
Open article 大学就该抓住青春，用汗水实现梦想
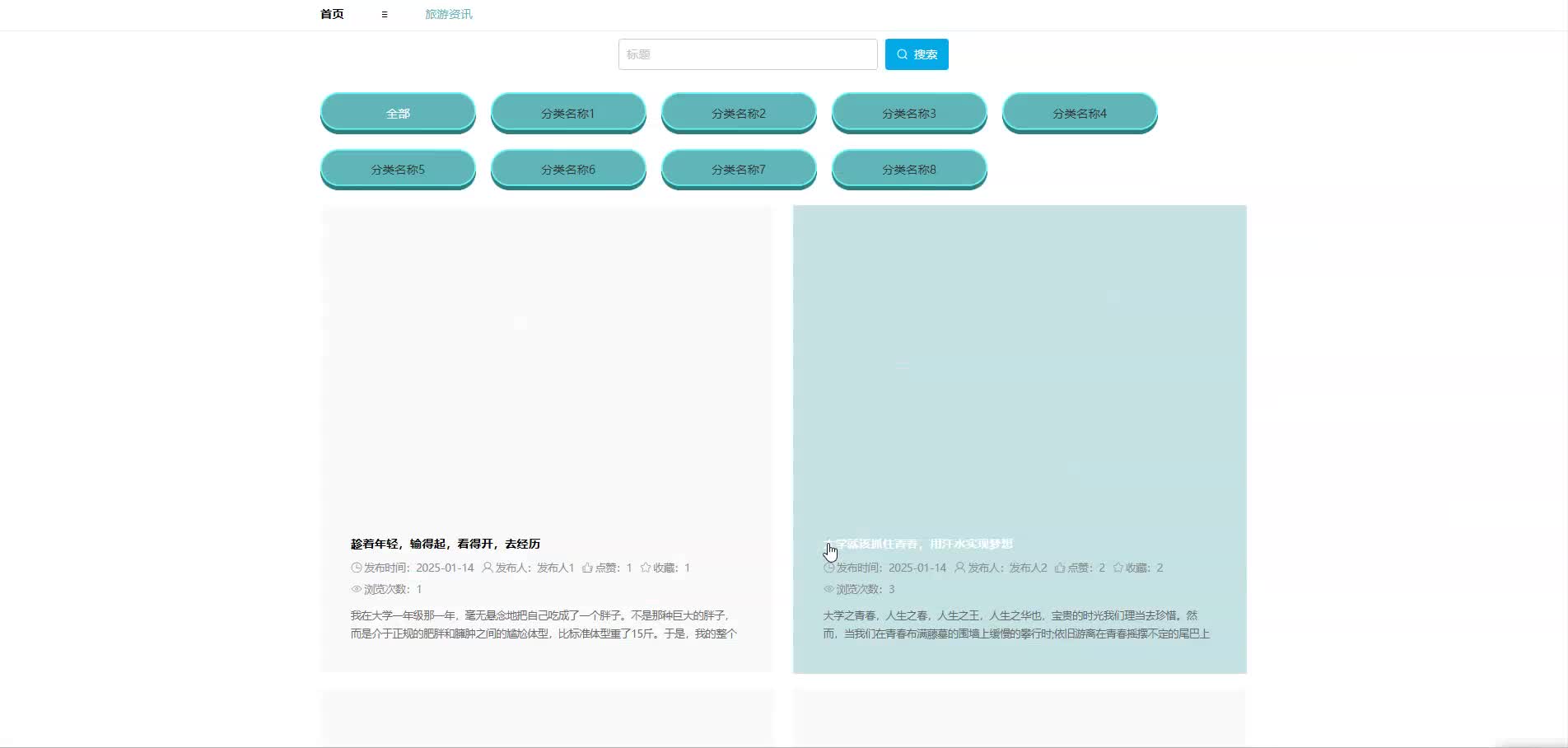click(x=918, y=544)
